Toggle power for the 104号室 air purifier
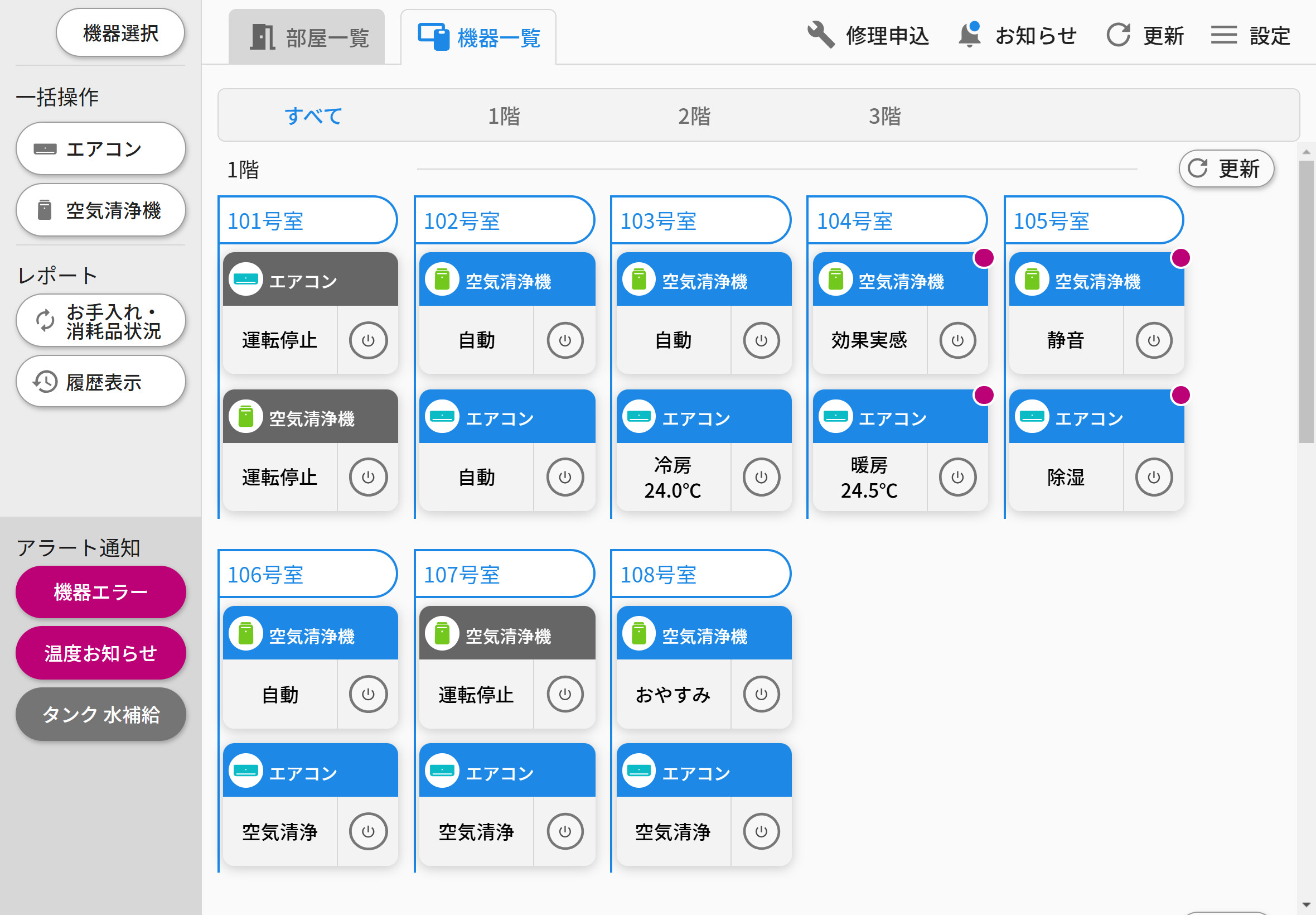 click(x=957, y=340)
